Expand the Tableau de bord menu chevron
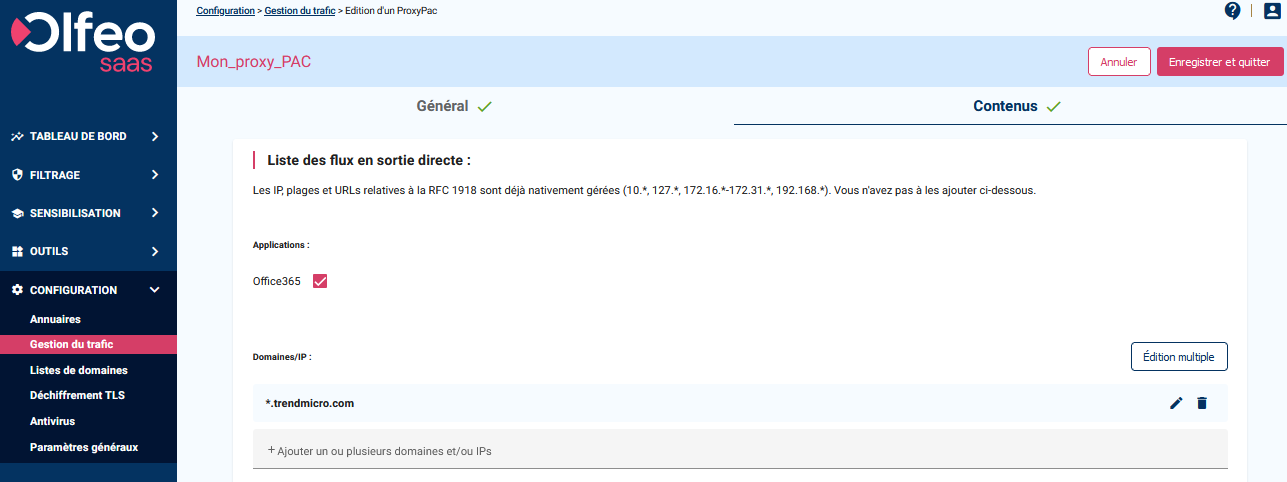The image size is (1287, 482). [x=155, y=137]
